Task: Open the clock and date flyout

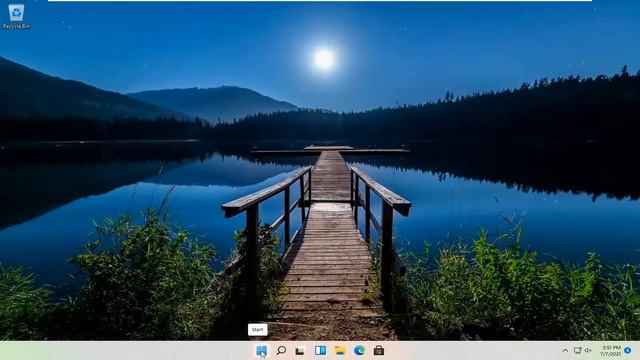Action: coord(611,351)
